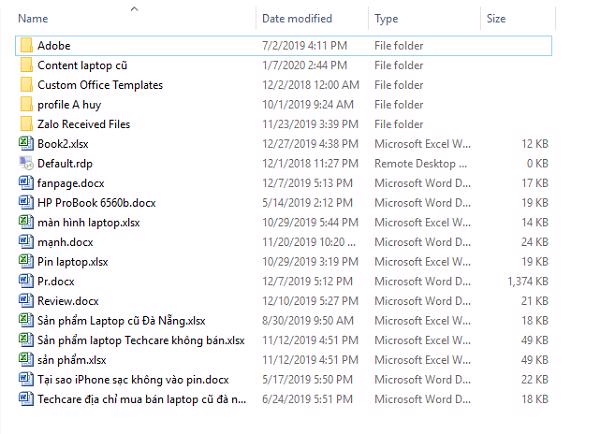Click the Review.docx Word icon

pos(26,300)
